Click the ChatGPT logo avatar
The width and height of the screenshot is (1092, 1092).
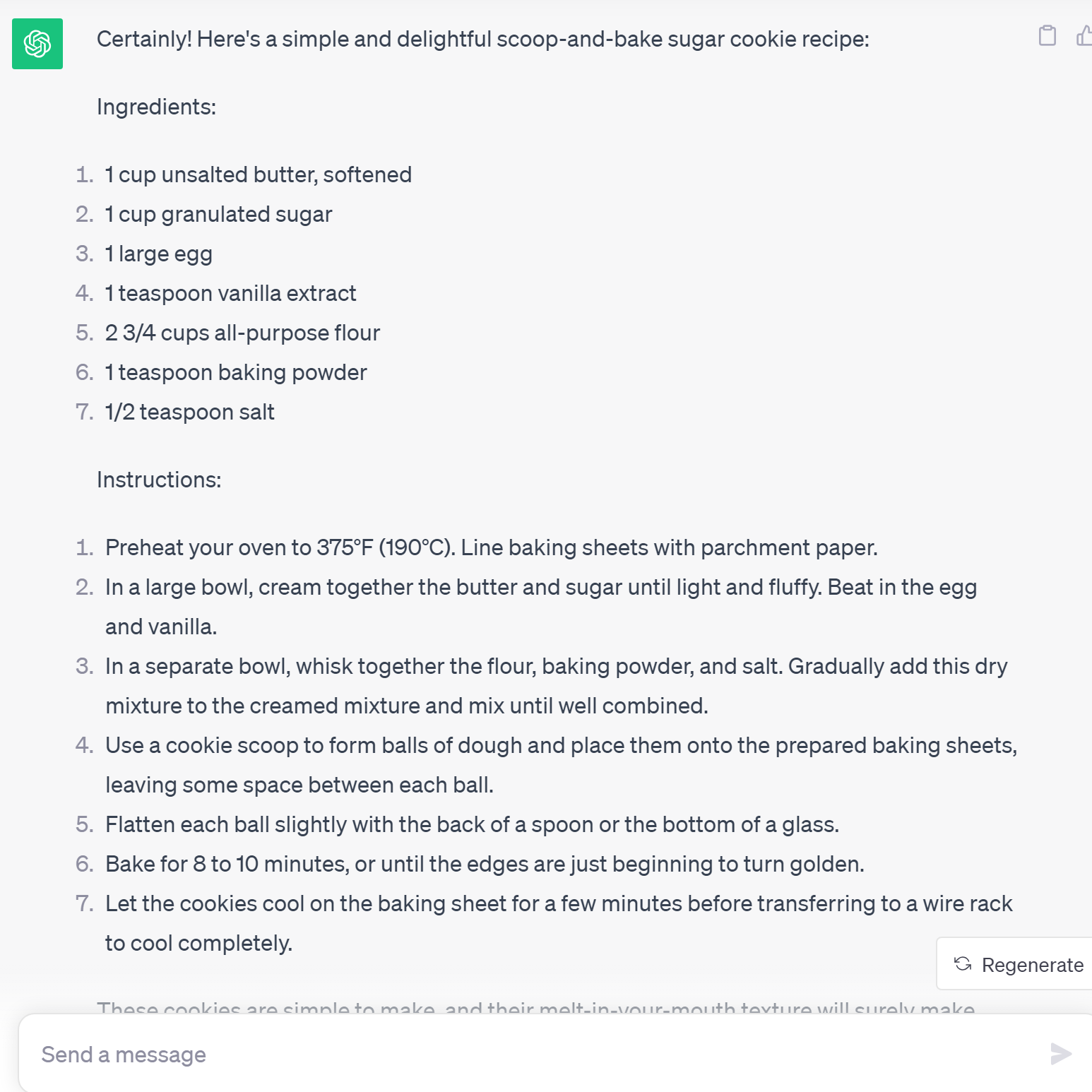click(x=37, y=44)
